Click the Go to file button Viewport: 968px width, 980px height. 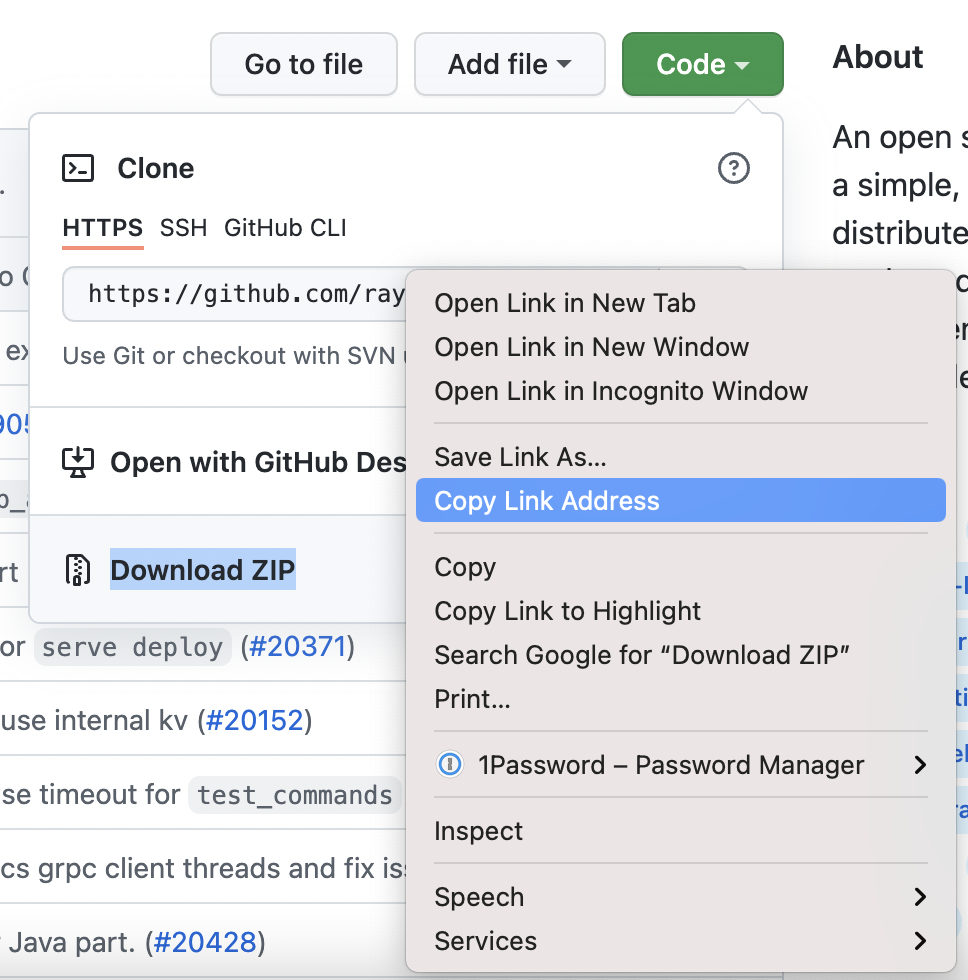303,64
